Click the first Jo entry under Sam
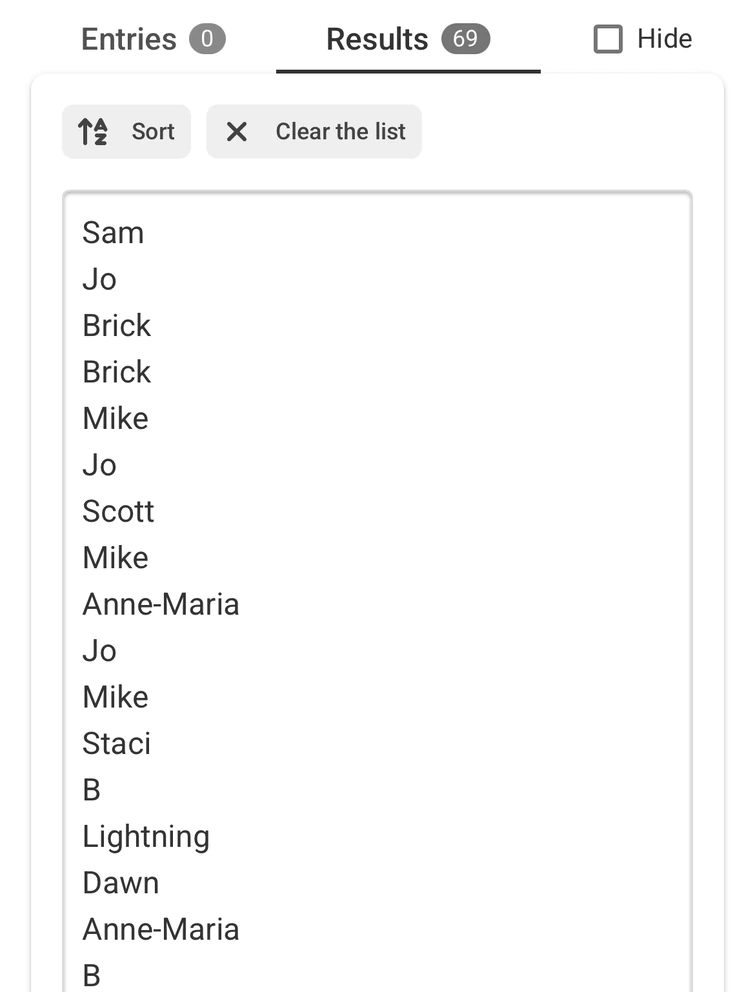The height and width of the screenshot is (992, 755). click(99, 279)
